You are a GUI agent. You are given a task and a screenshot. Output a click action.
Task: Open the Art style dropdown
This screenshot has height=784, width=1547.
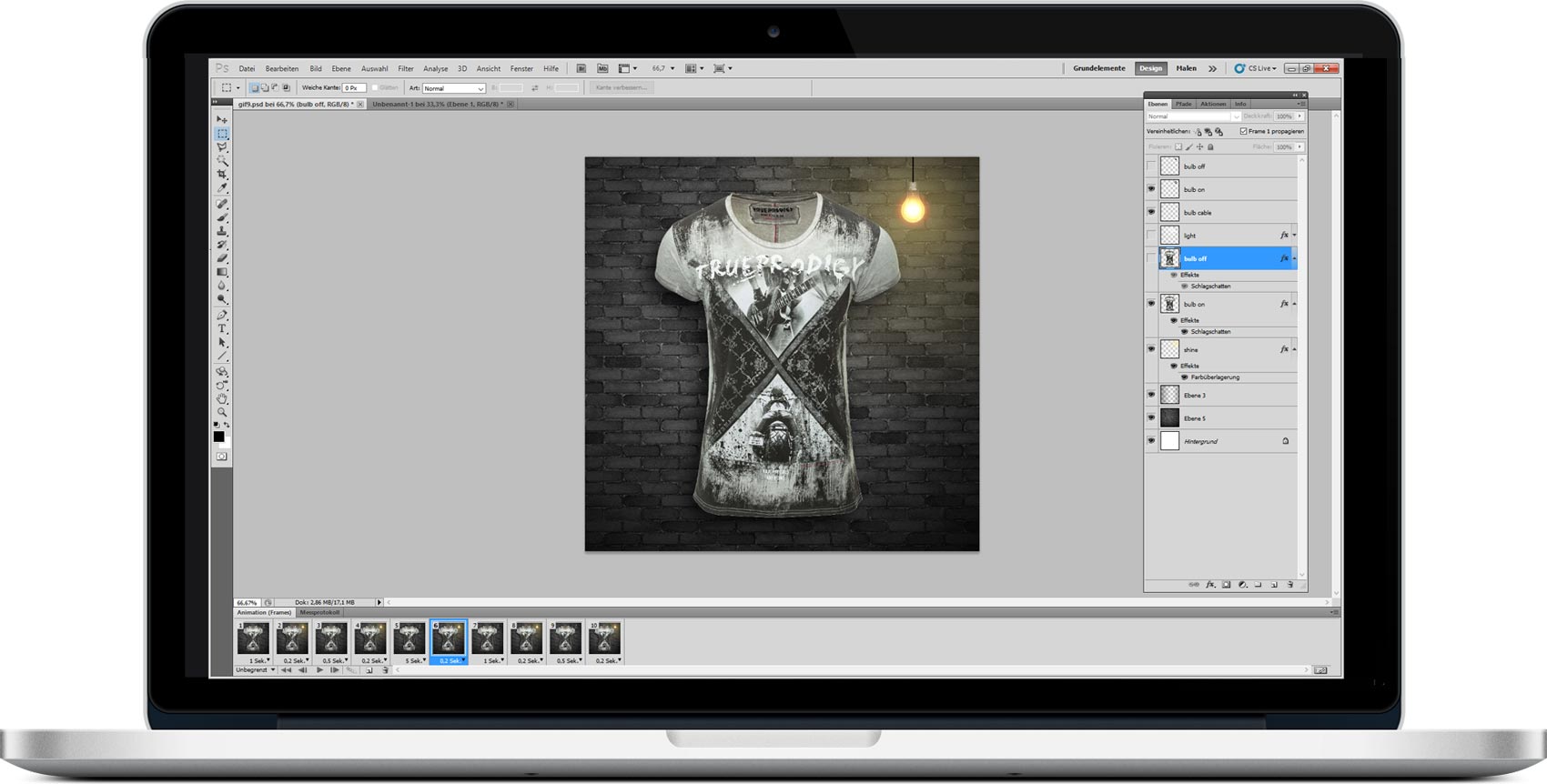[453, 88]
